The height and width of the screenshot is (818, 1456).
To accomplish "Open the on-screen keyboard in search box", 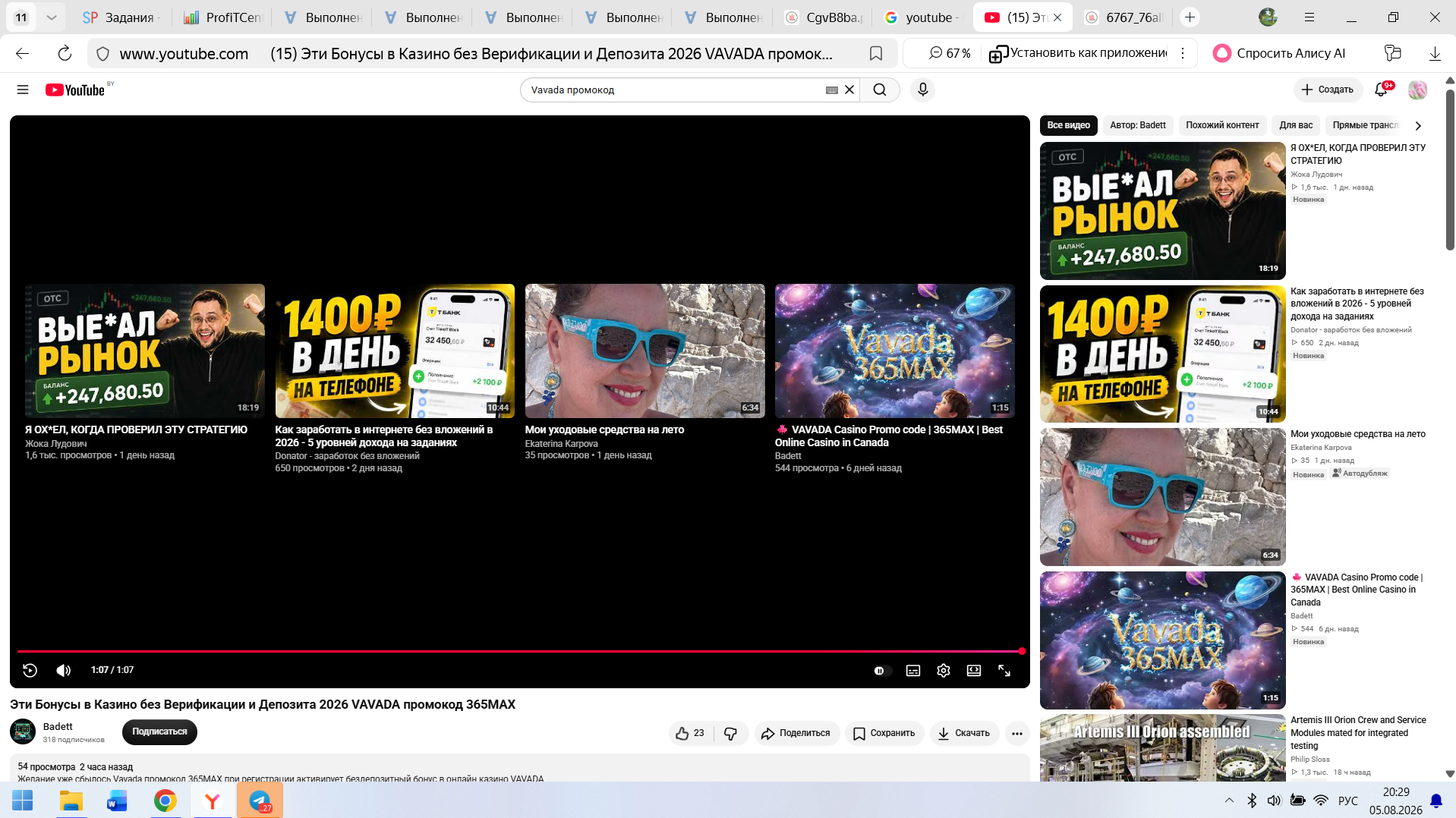I will tap(832, 90).
